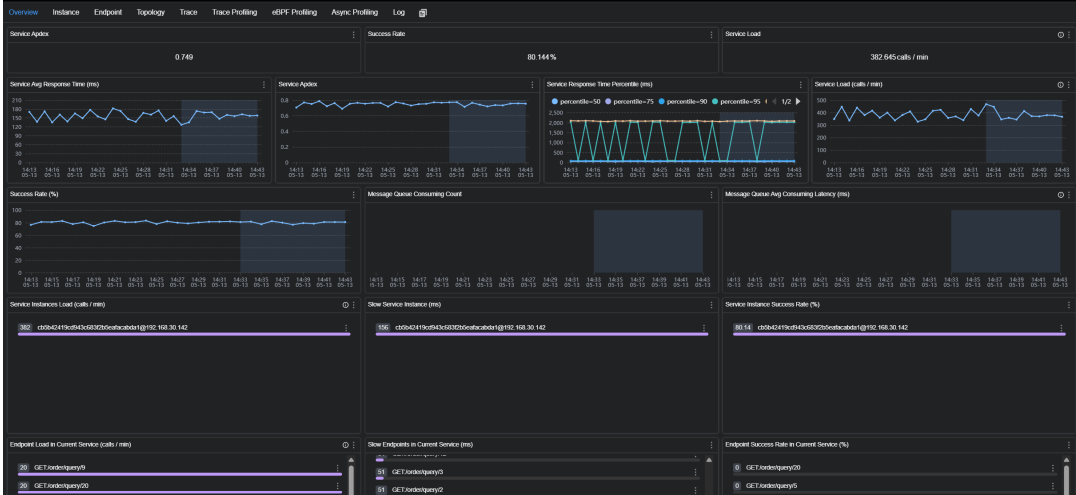Viewport: 1076px width, 495px height.
Task: Open options menu of Slow Service Instance panel
Action: (711, 305)
